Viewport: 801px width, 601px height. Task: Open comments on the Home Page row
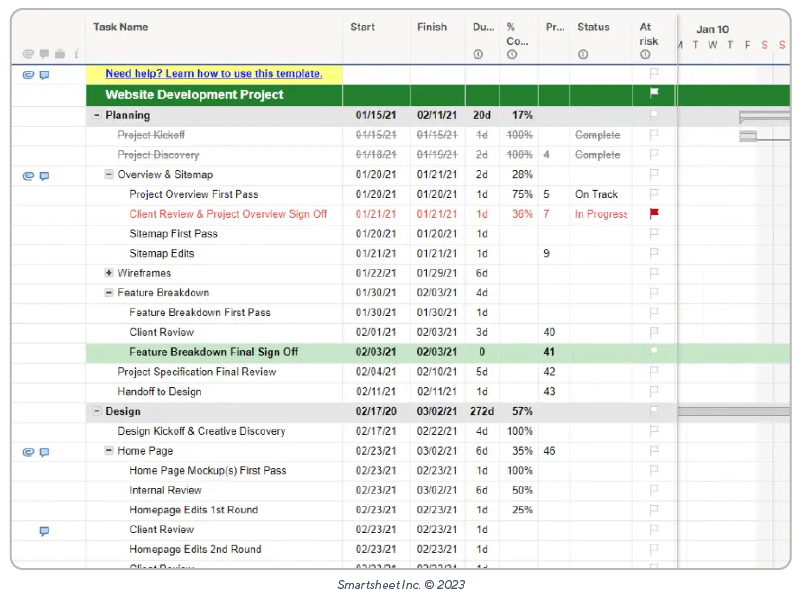(44, 452)
